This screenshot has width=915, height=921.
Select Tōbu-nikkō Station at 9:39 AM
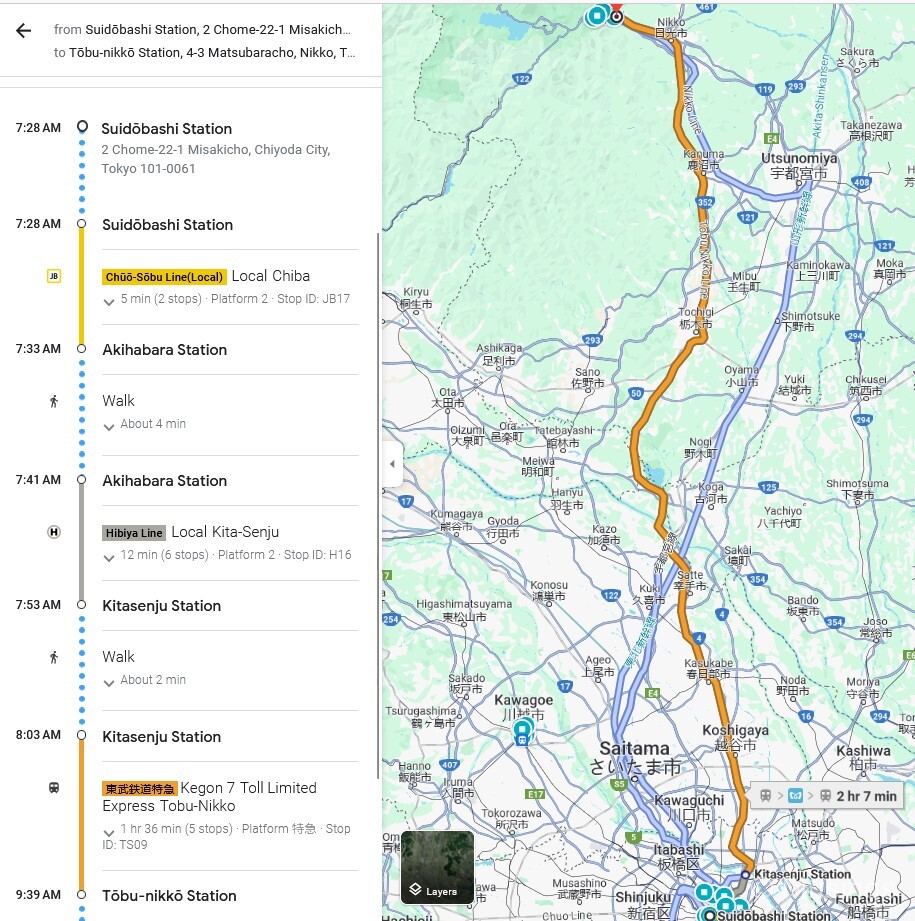(x=169, y=896)
